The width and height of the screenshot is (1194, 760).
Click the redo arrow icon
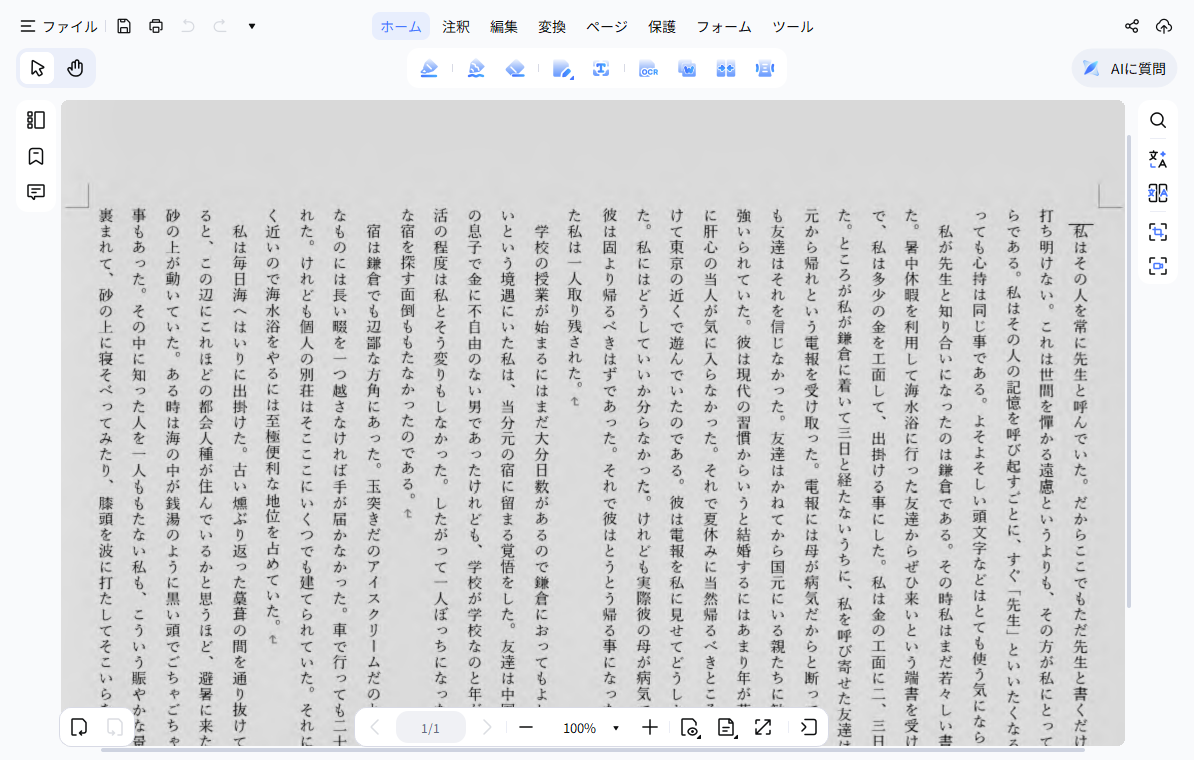tap(220, 27)
